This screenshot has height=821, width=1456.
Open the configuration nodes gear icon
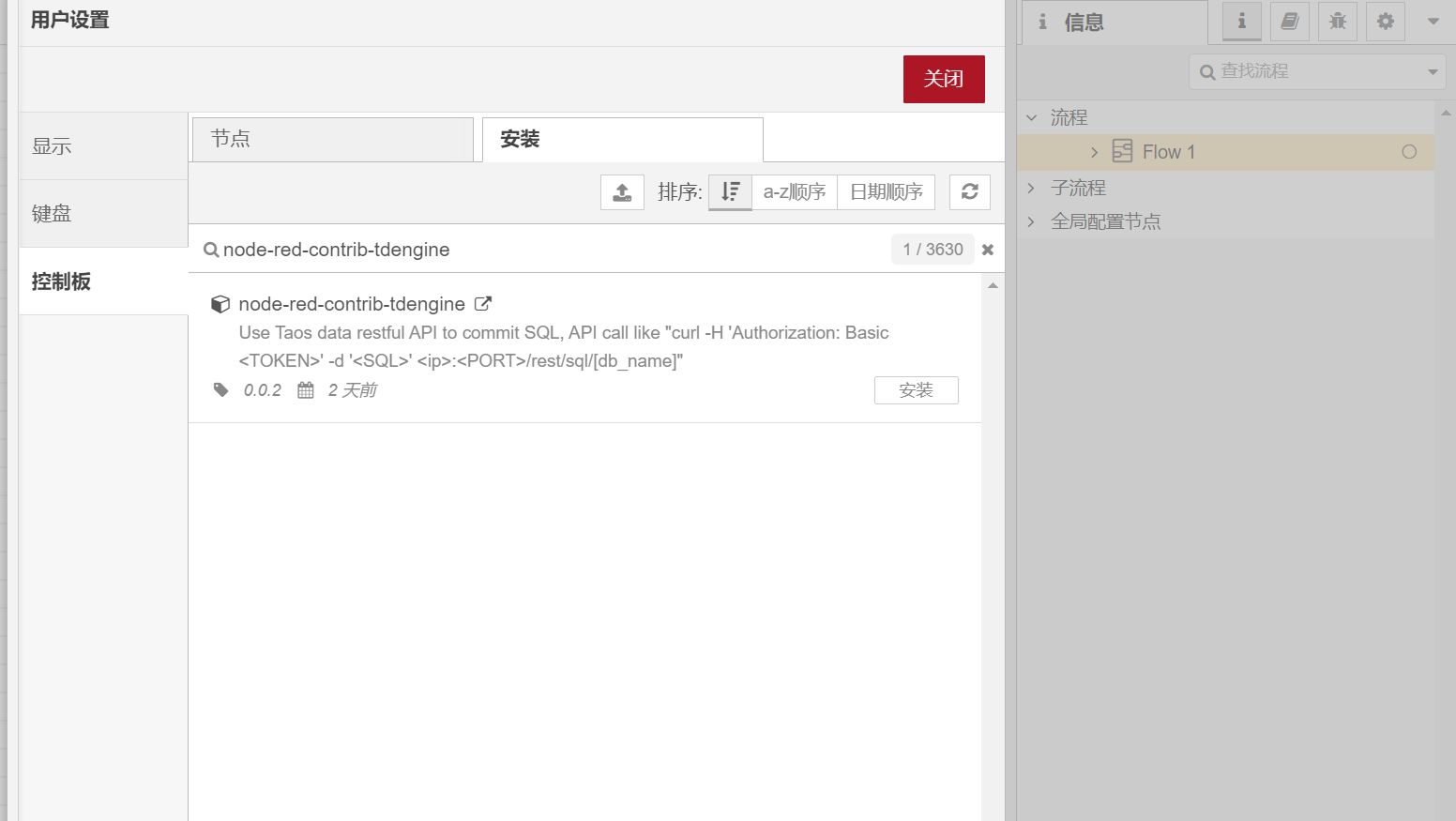point(1386,22)
